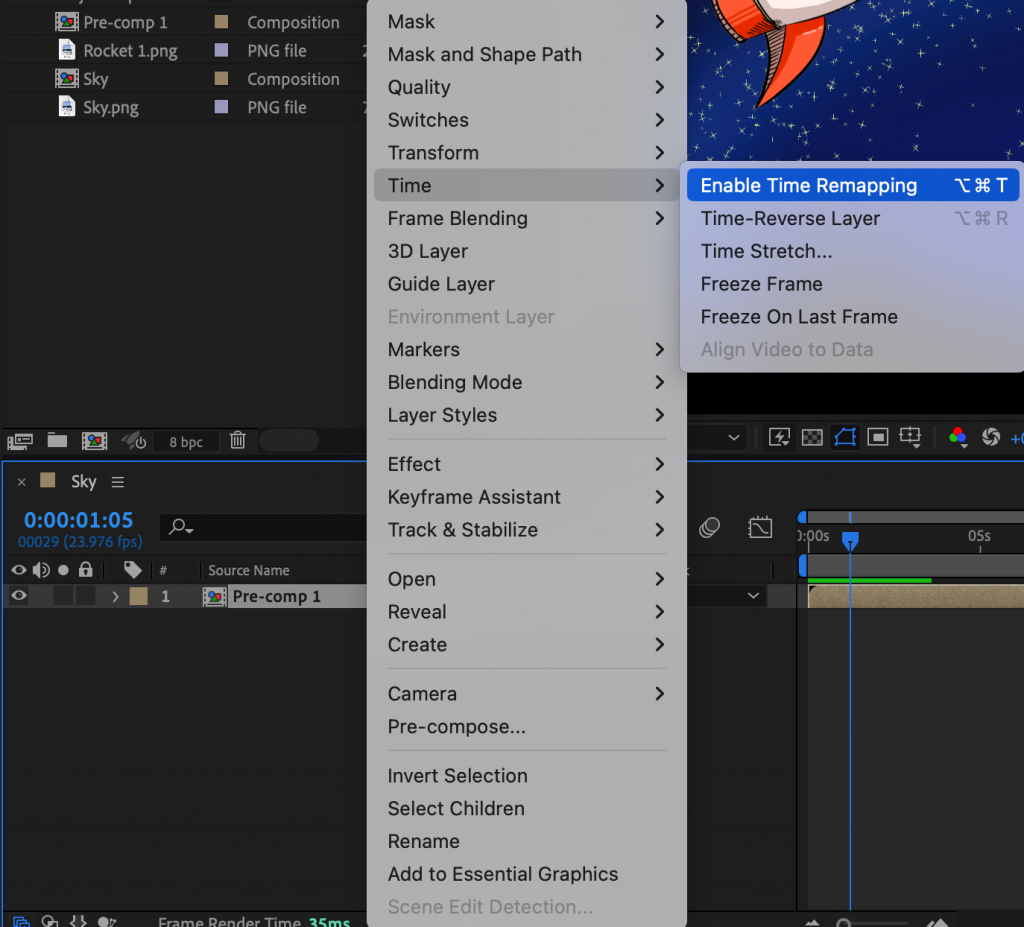Open the dropdown chevron left of preview icons

pos(735,437)
